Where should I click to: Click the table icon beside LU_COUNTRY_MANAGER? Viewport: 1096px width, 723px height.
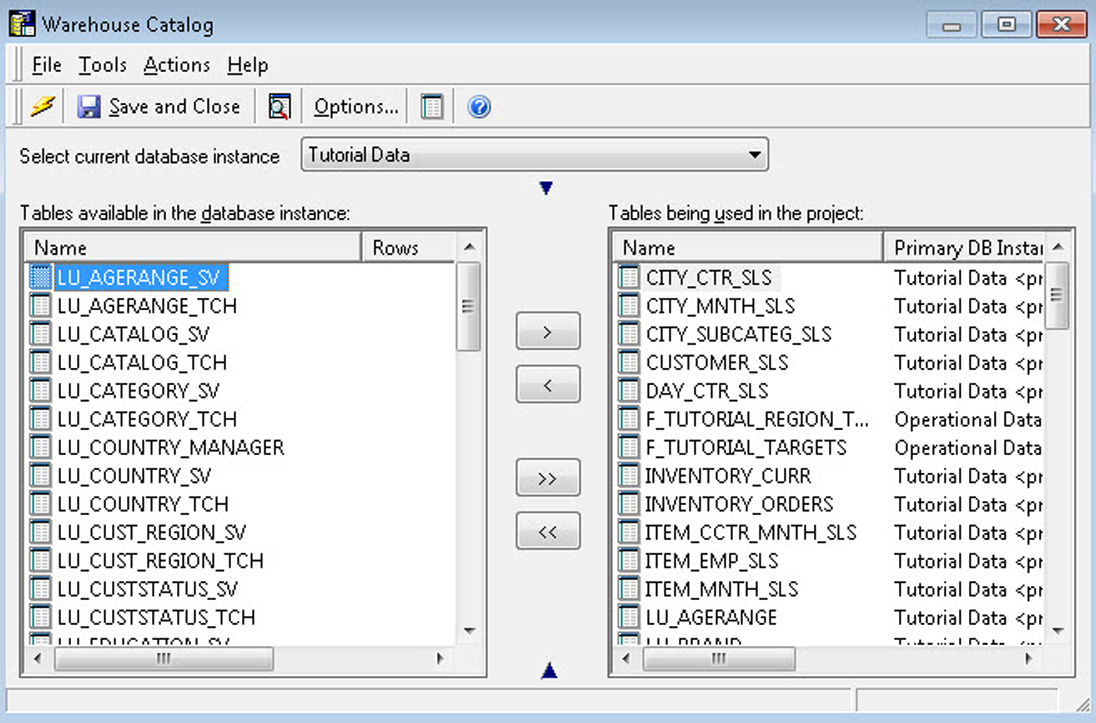point(41,447)
